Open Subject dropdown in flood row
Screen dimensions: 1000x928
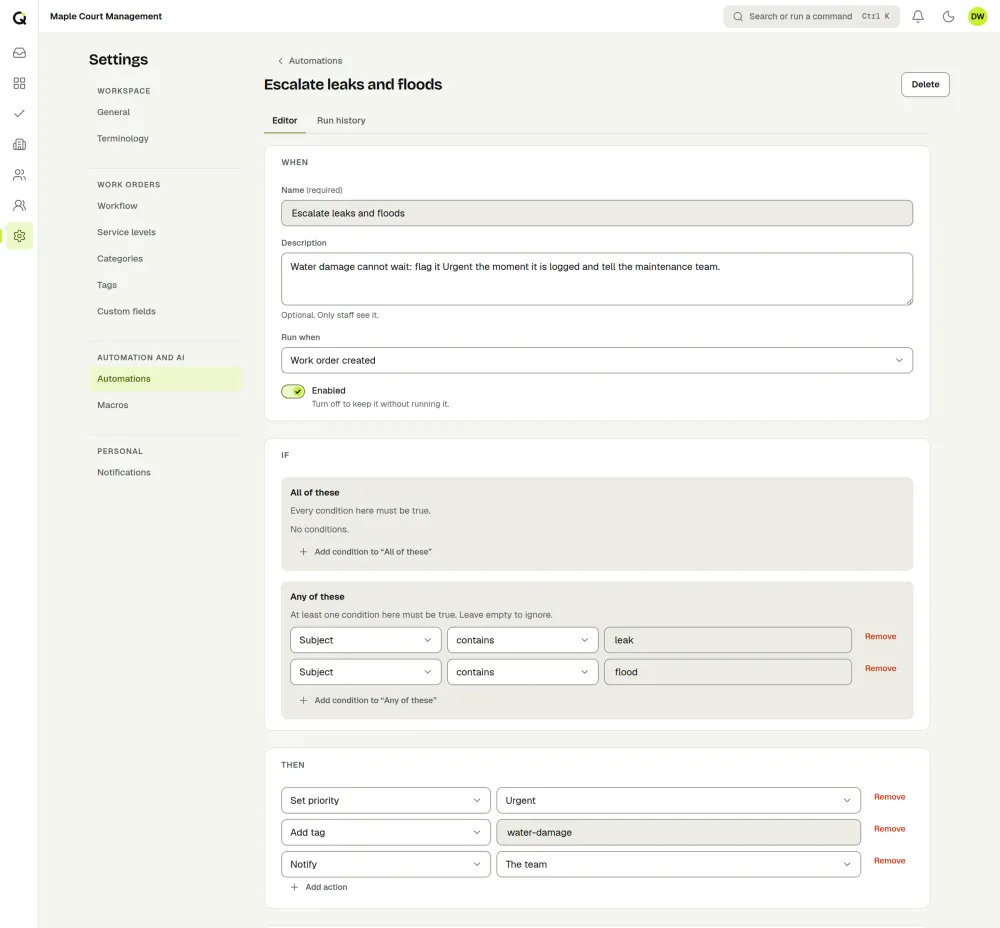(x=365, y=672)
